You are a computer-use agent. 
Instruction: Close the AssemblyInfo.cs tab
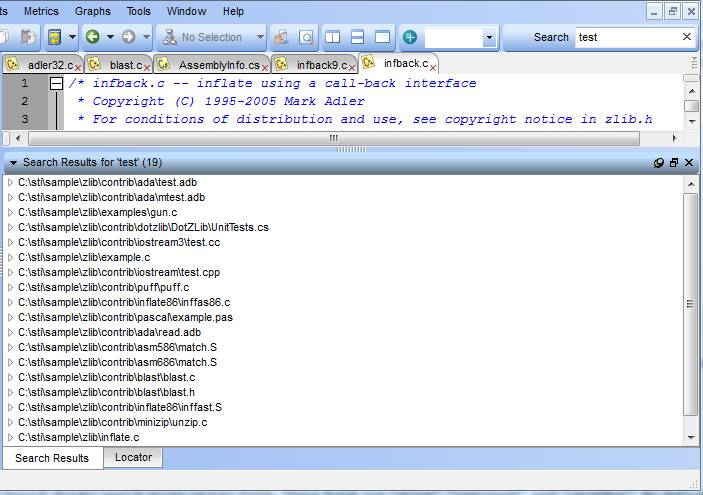pyautogui.click(x=265, y=68)
